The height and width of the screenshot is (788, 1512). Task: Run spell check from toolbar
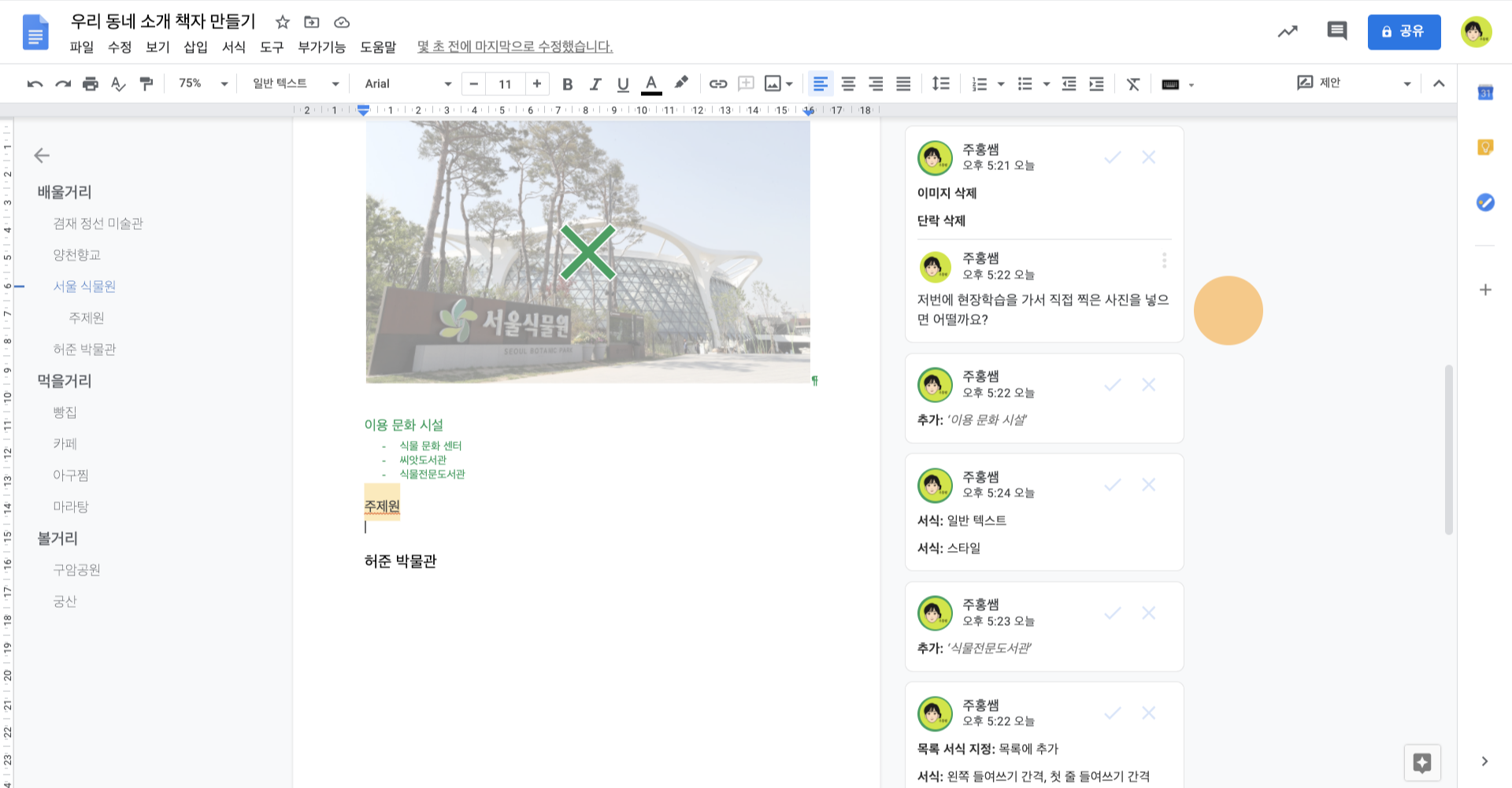click(118, 83)
